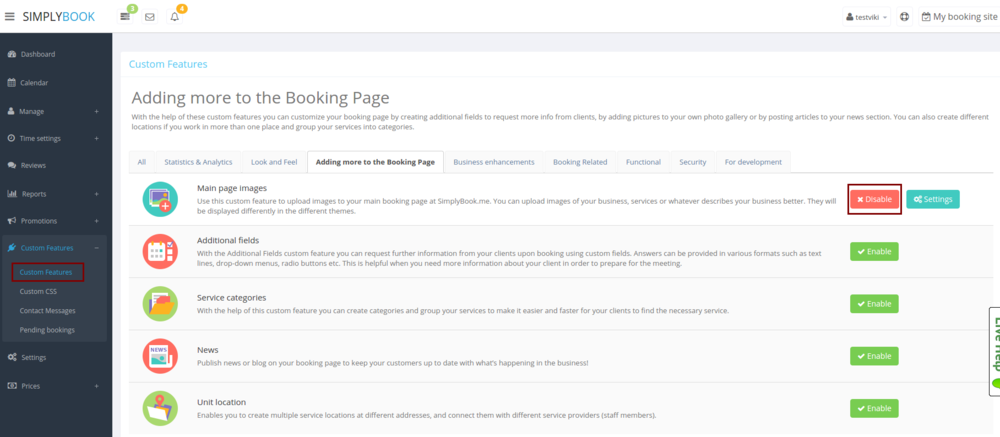Open the testviki user dropdown
Screen dimensions: 1000x437
(x=866, y=17)
